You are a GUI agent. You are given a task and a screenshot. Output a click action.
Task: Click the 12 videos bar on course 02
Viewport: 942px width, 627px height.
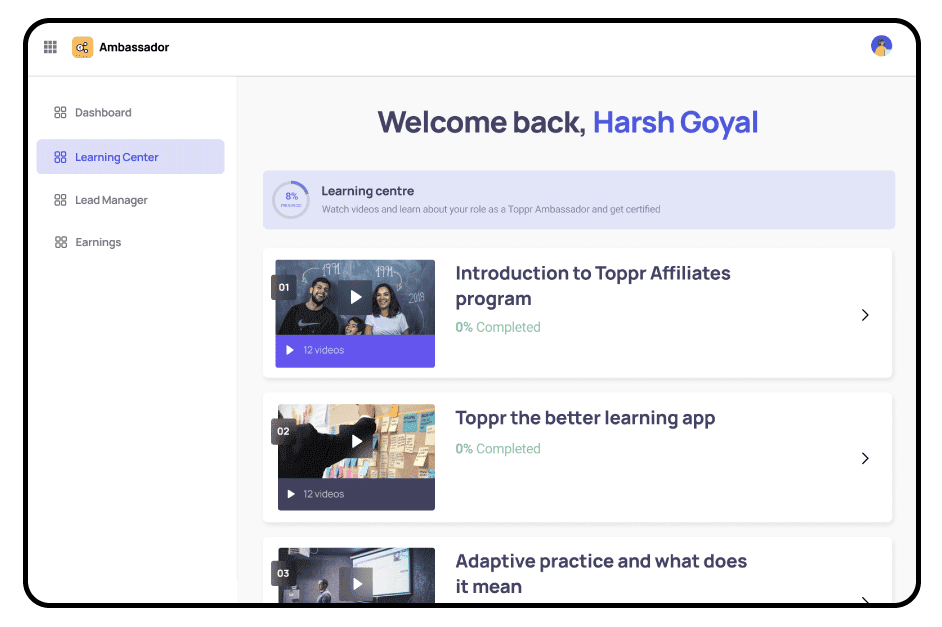[x=356, y=494]
